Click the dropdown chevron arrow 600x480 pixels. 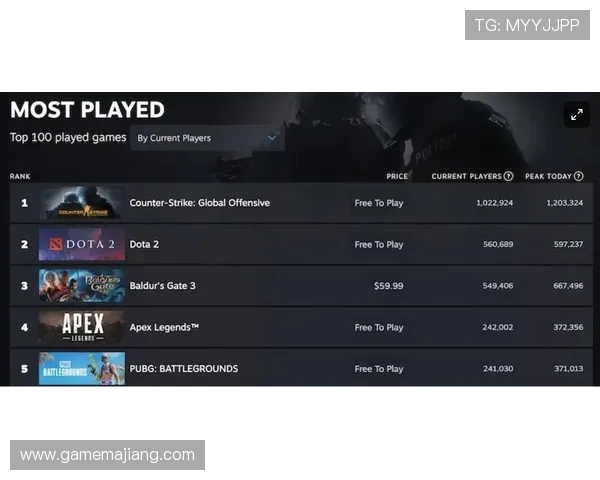coord(272,138)
